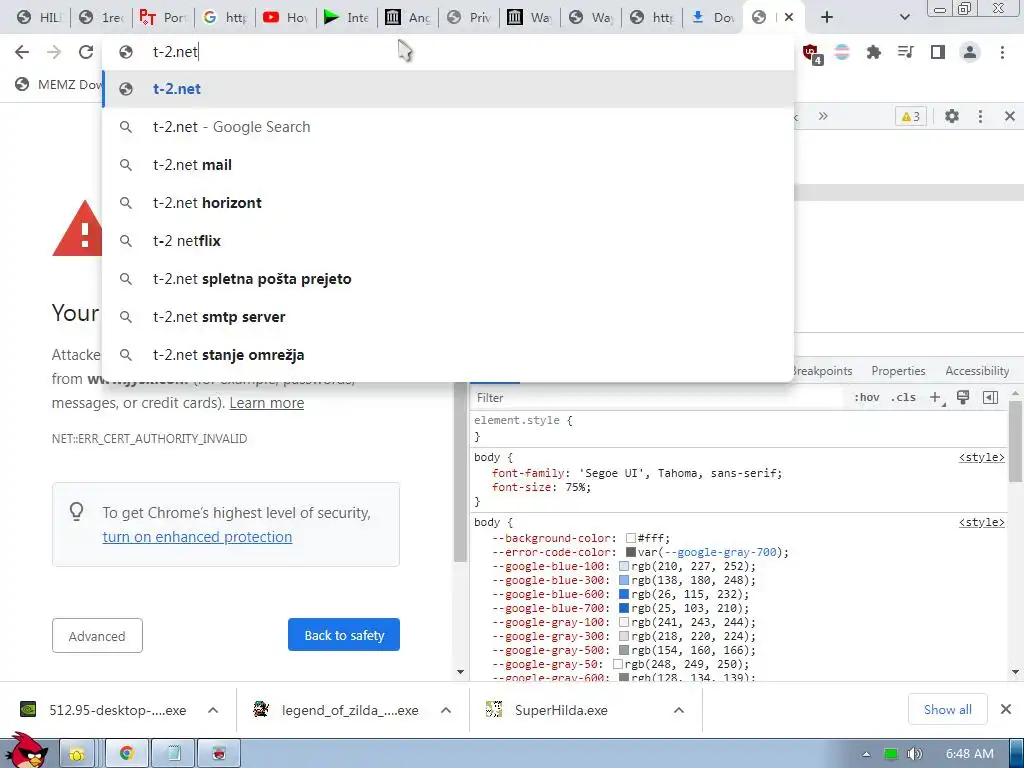Select the t-2.net URL suggestion

click(x=449, y=89)
